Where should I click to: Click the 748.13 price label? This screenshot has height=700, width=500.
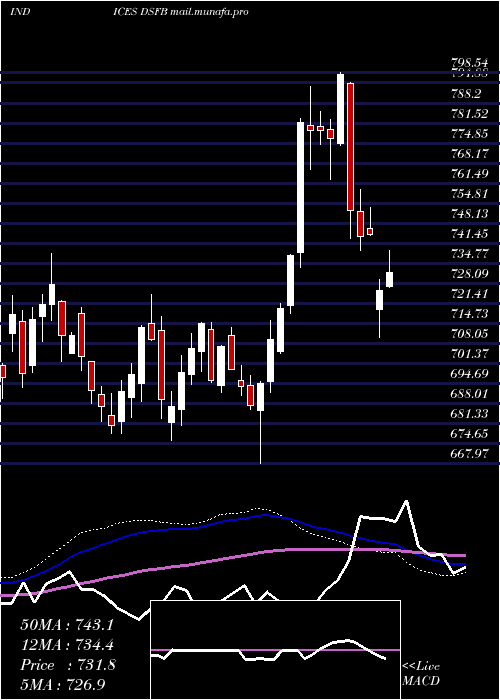[469, 214]
